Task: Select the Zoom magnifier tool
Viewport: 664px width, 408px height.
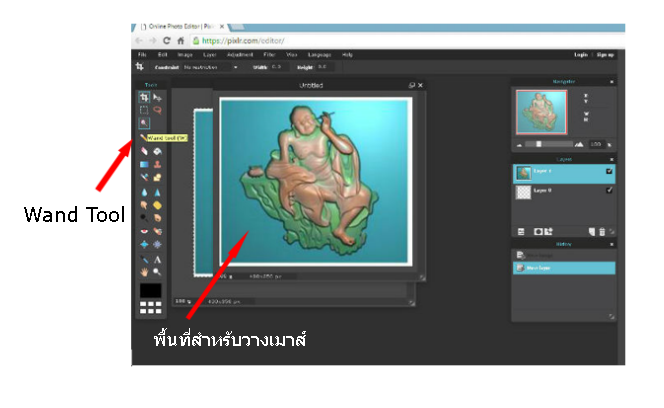Action: [x=158, y=272]
